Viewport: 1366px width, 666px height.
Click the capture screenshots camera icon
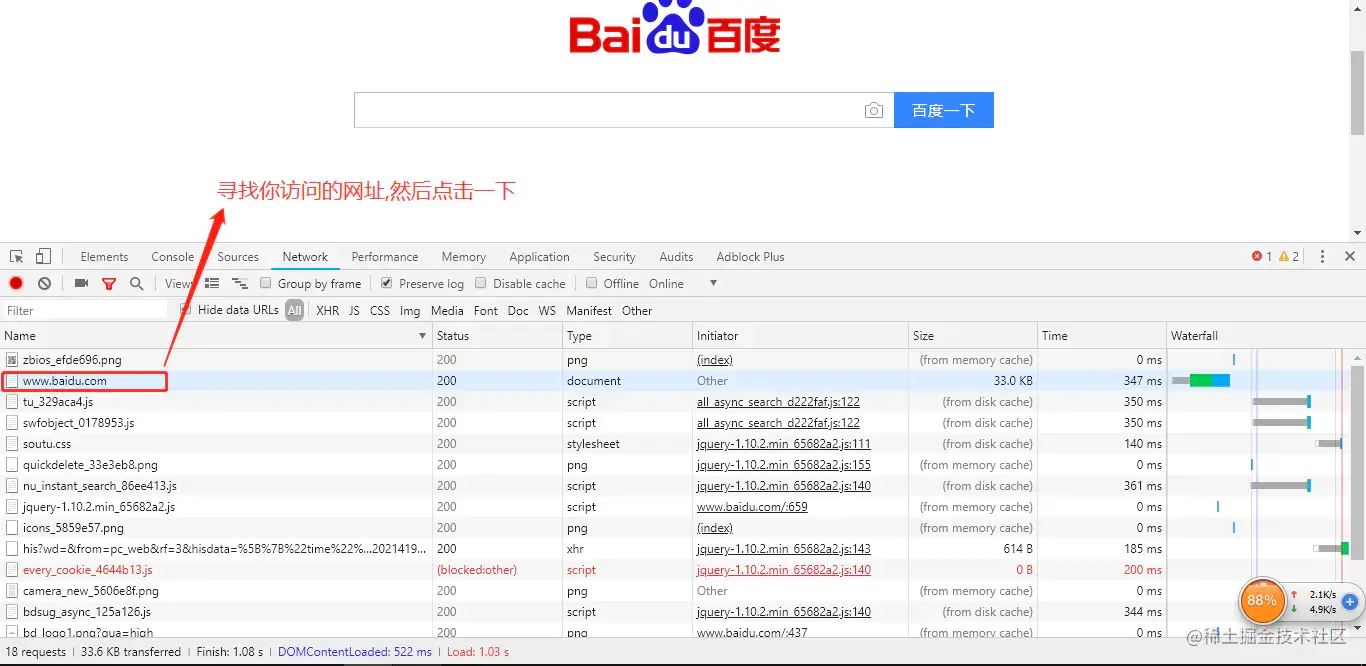pyautogui.click(x=82, y=284)
